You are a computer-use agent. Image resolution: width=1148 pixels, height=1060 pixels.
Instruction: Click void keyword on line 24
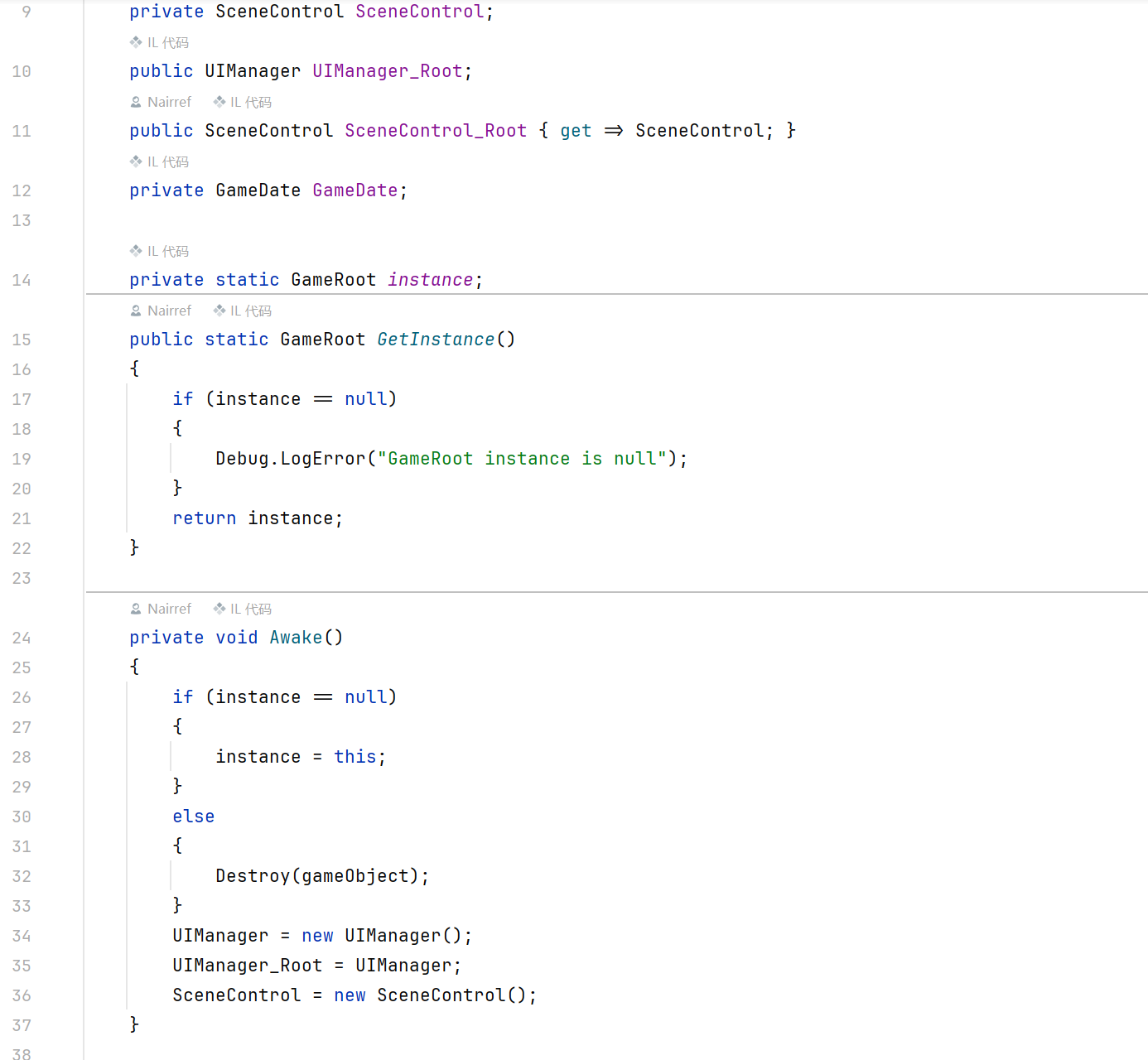pyautogui.click(x=237, y=638)
